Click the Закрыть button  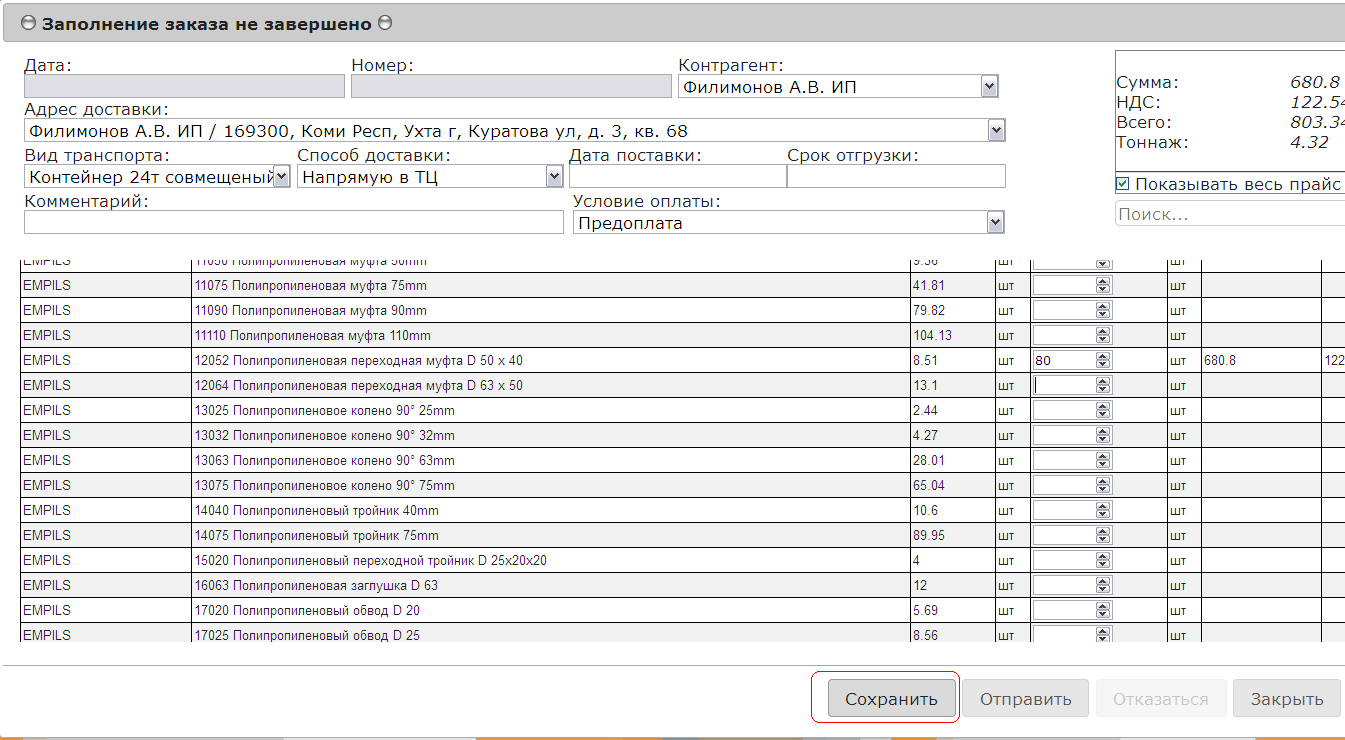[x=1285, y=699]
